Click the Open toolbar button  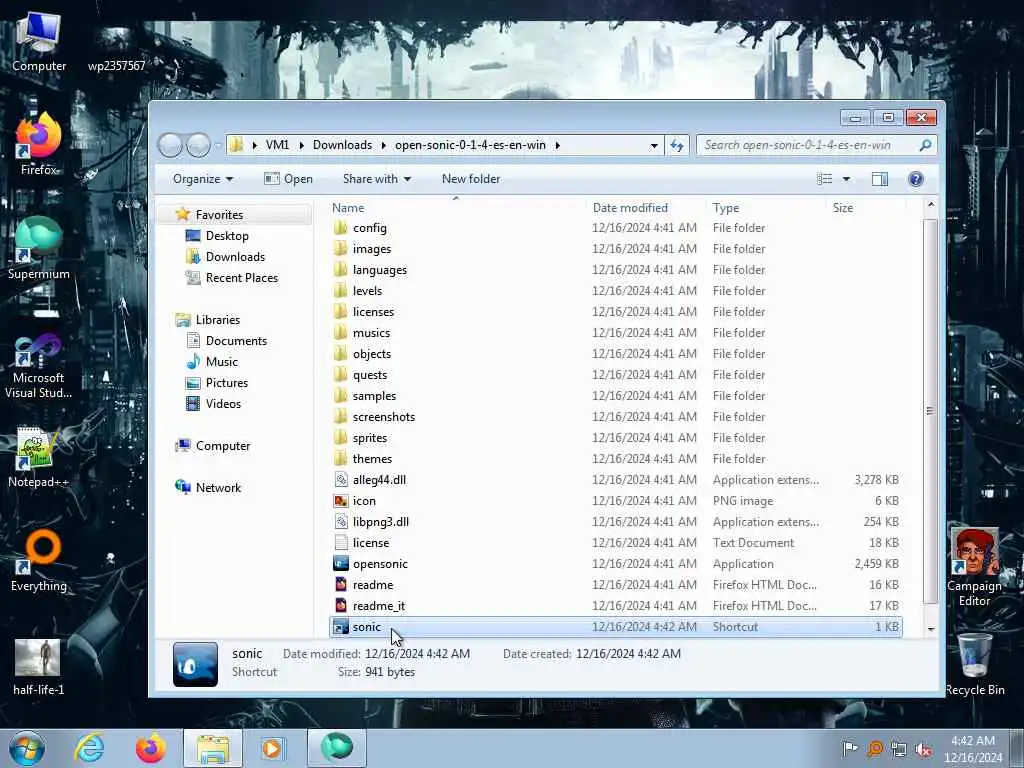pos(288,179)
